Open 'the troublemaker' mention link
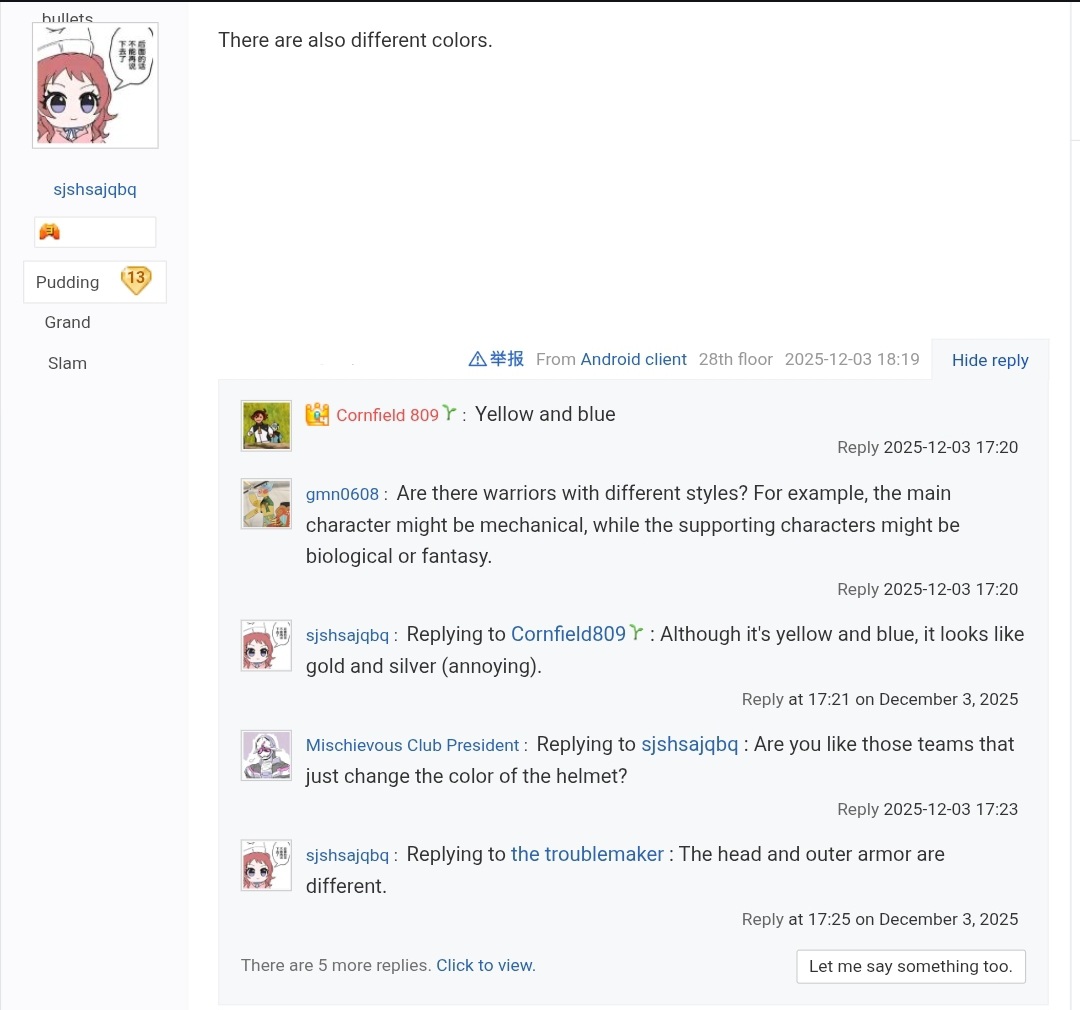 click(x=587, y=854)
